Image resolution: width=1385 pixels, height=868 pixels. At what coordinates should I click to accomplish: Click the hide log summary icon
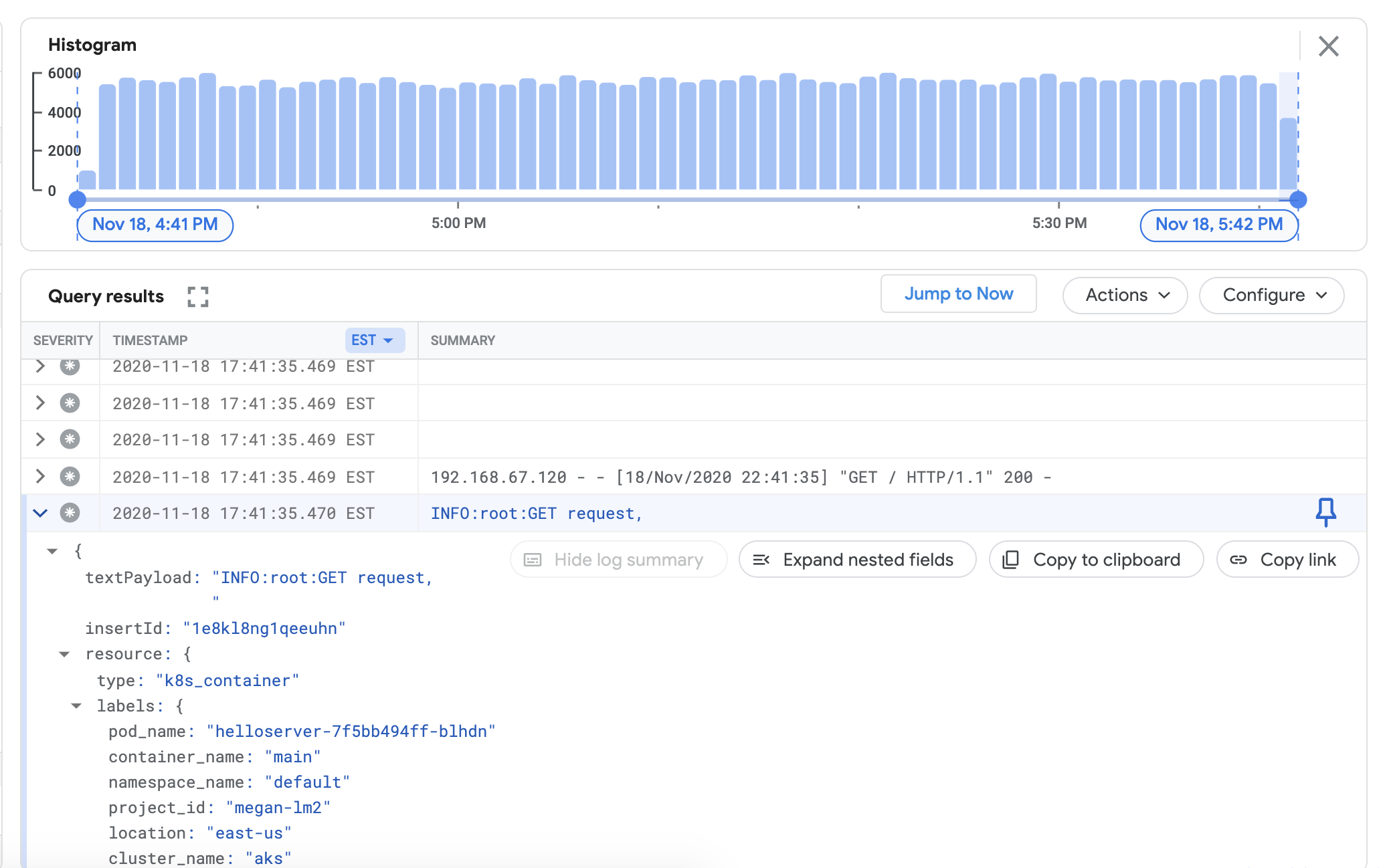534,560
